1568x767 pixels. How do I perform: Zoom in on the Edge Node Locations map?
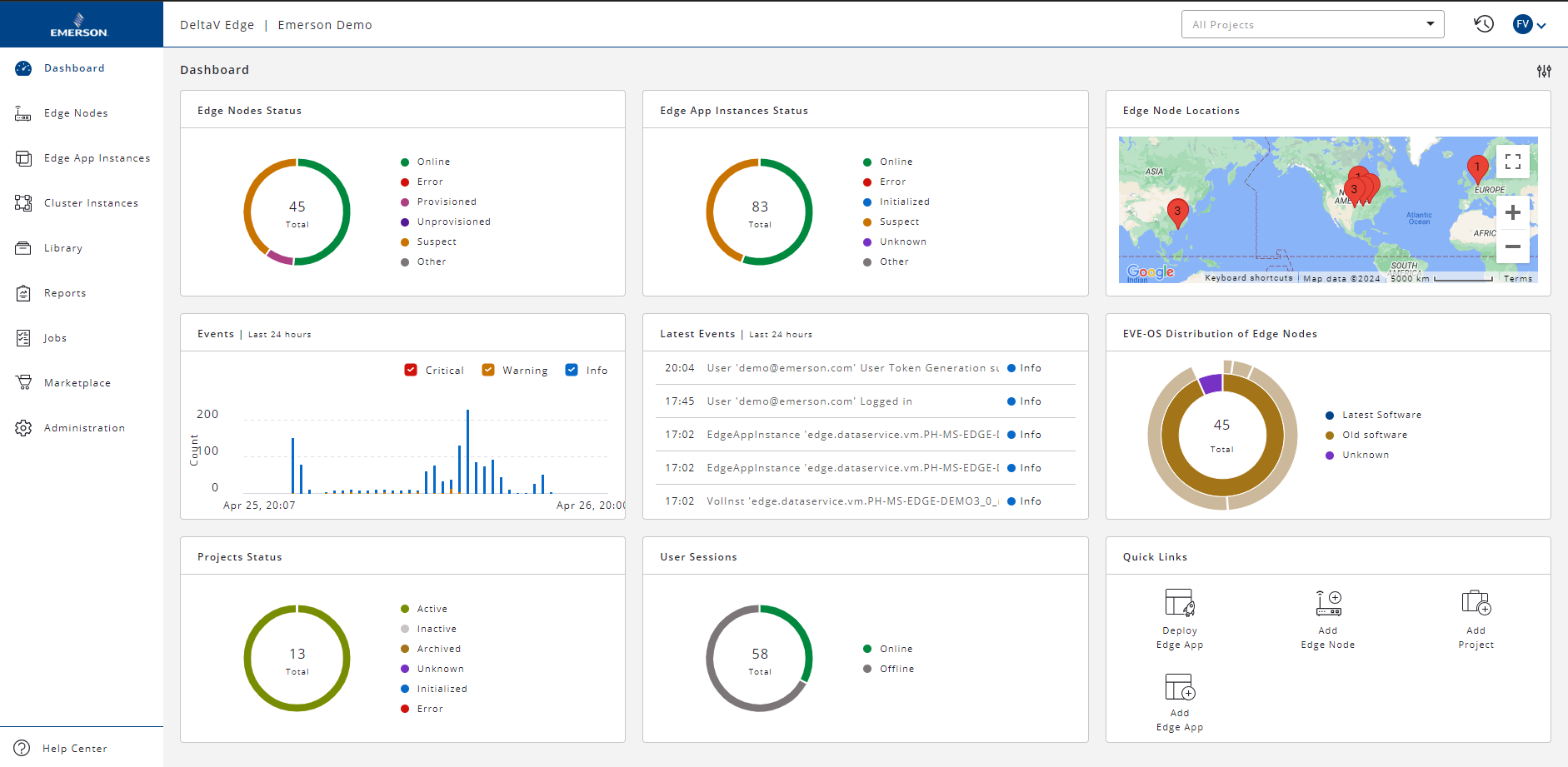coord(1514,212)
